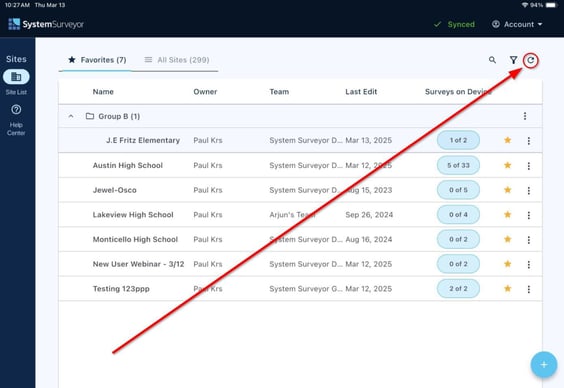Click Aug 16, 2024 date cell
564x388 pixels.
point(369,239)
